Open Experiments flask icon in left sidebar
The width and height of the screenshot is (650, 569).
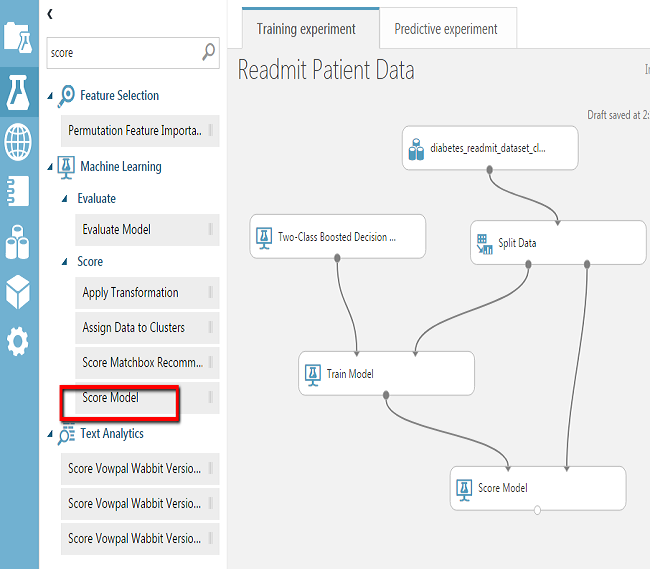pos(19,91)
